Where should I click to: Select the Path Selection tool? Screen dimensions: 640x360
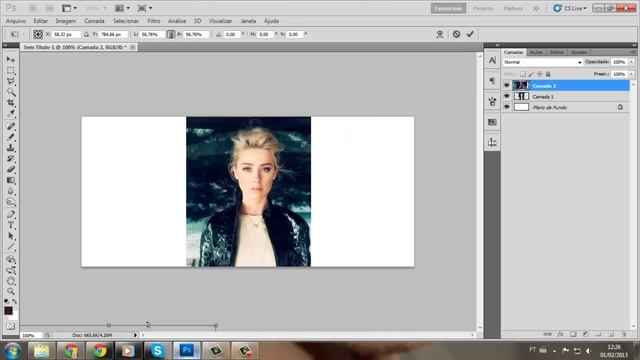[11, 236]
